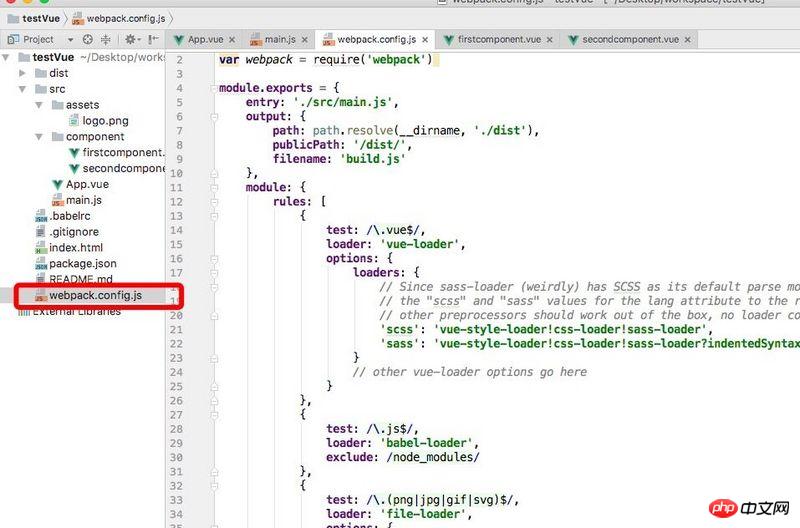Select the dist folder in tree
The image size is (800, 528).
pyautogui.click(x=59, y=73)
